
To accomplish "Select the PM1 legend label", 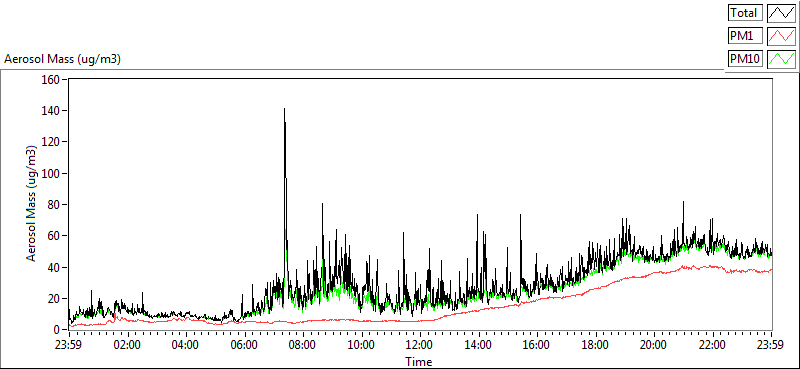I will point(745,36).
